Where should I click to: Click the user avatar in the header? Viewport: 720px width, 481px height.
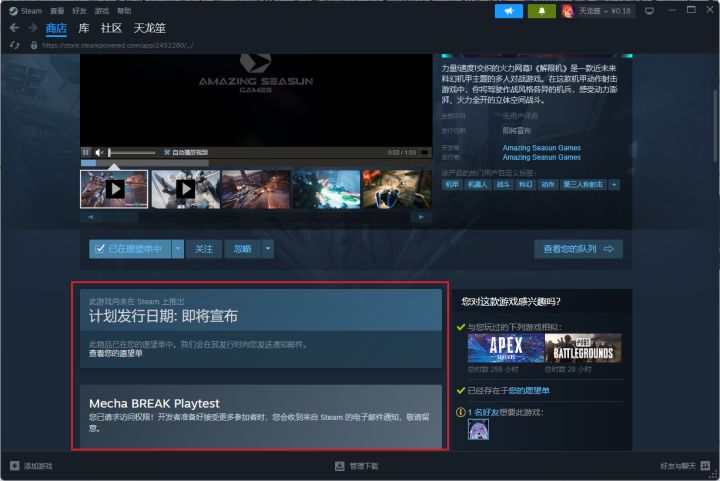point(568,11)
